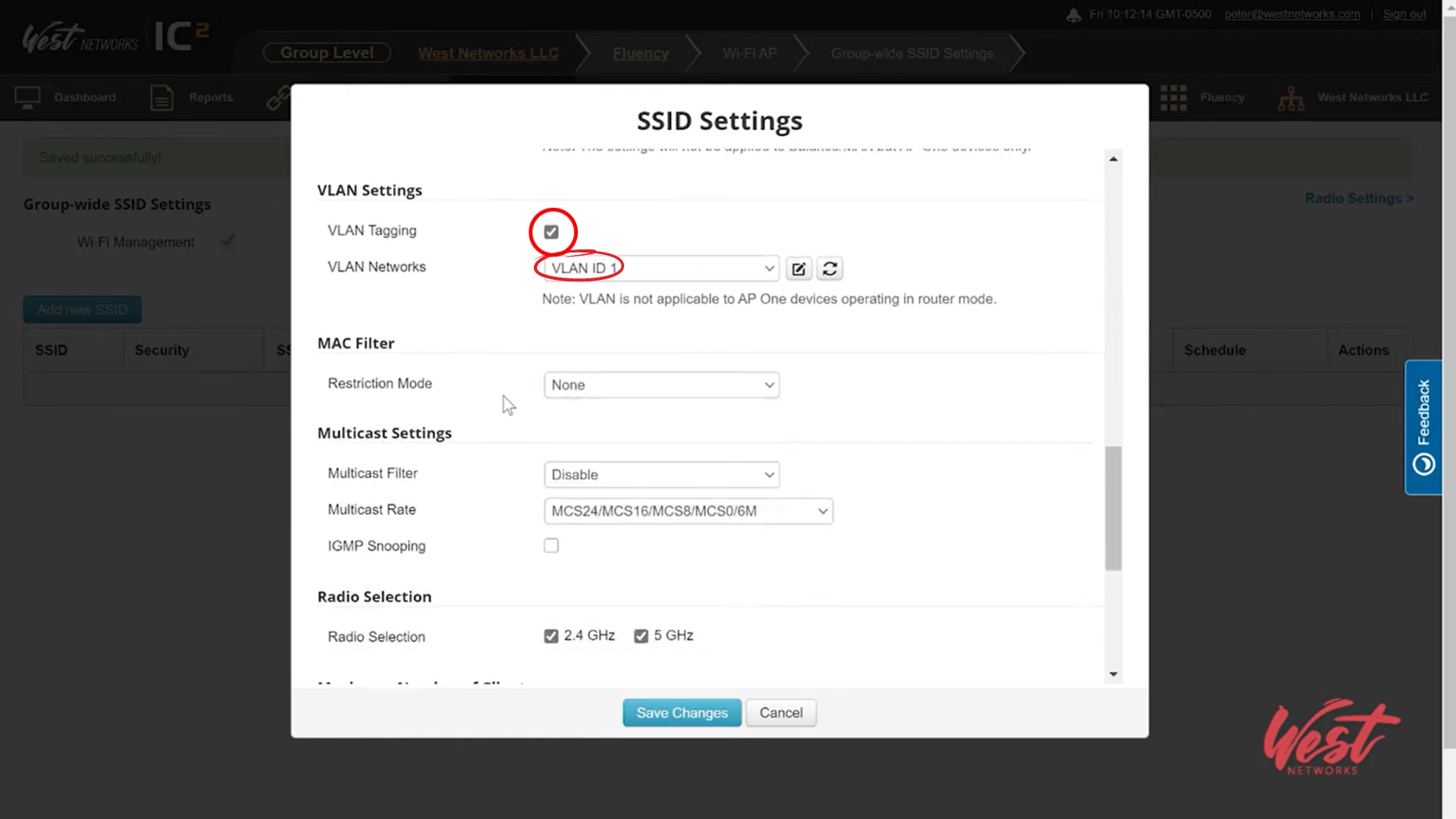Image resolution: width=1456 pixels, height=819 pixels.
Task: Click the West Networks LLC organization icon
Action: [x=1291, y=98]
